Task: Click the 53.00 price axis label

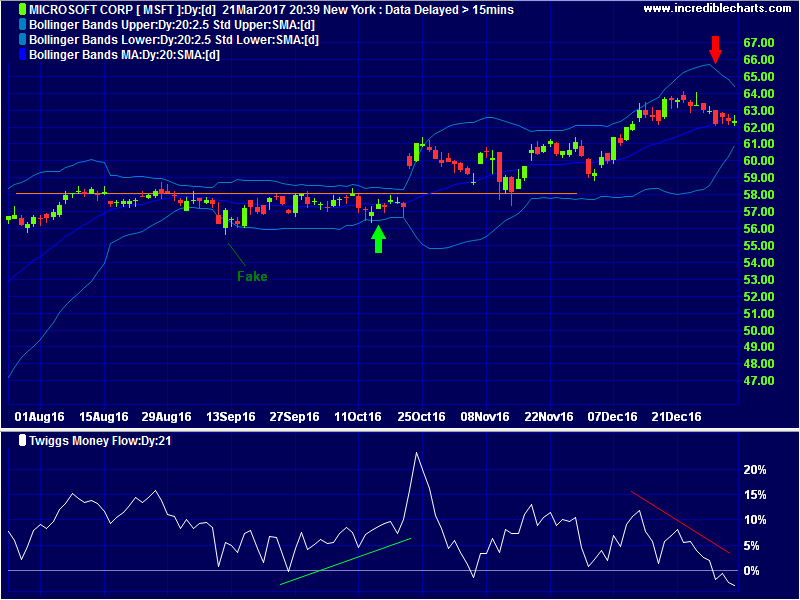Action: 759,280
